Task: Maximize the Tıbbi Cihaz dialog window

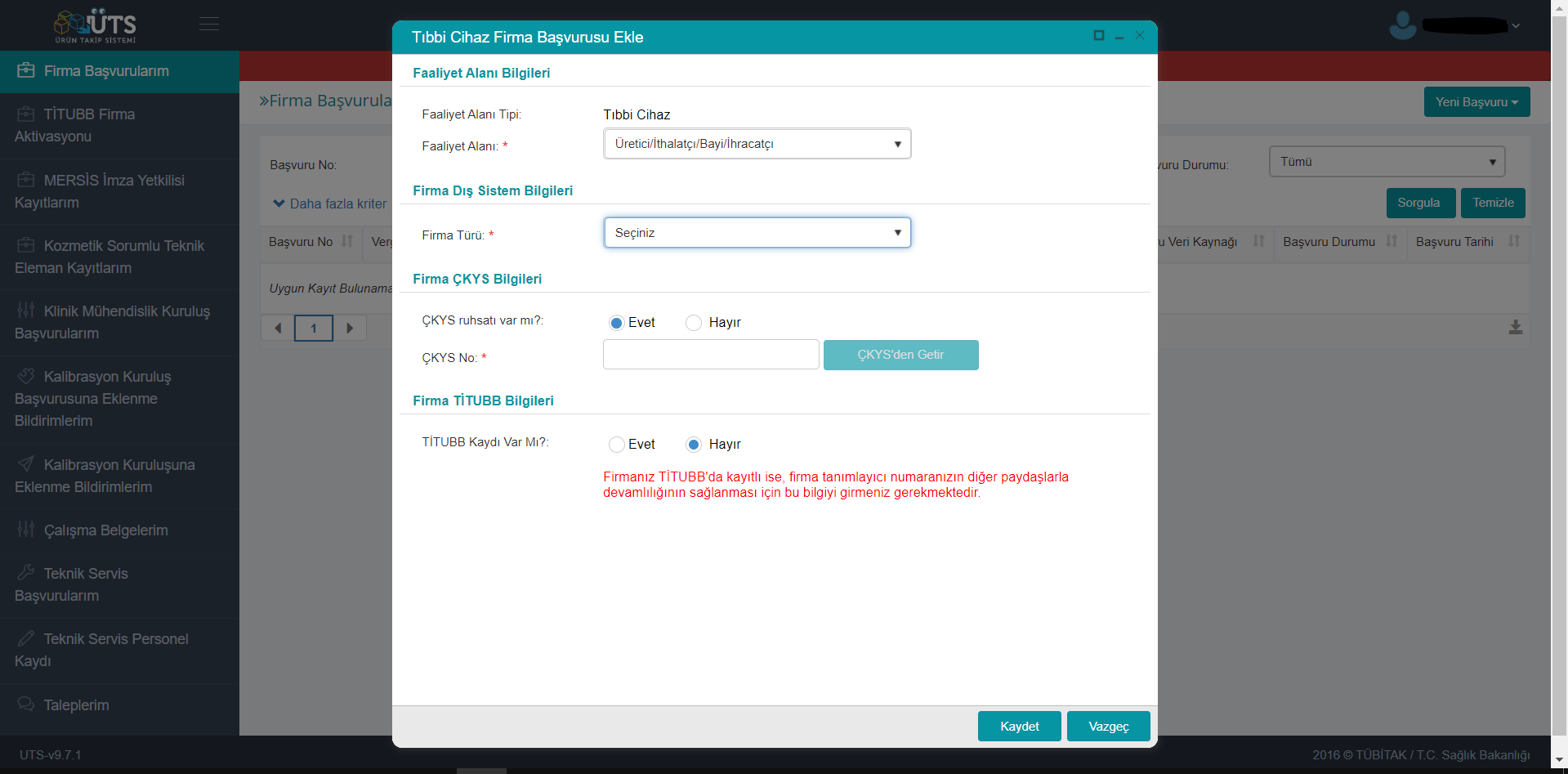Action: (x=1098, y=35)
